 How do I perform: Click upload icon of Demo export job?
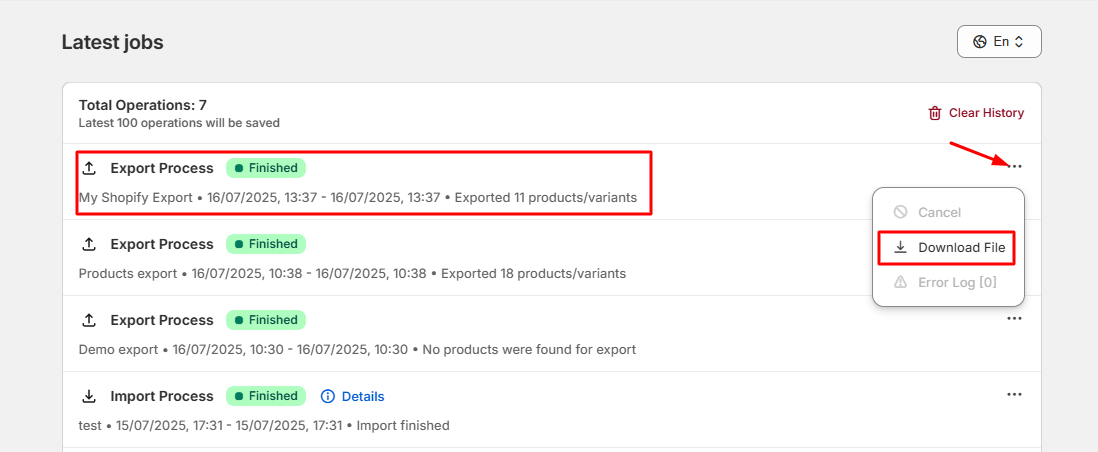[x=89, y=320]
